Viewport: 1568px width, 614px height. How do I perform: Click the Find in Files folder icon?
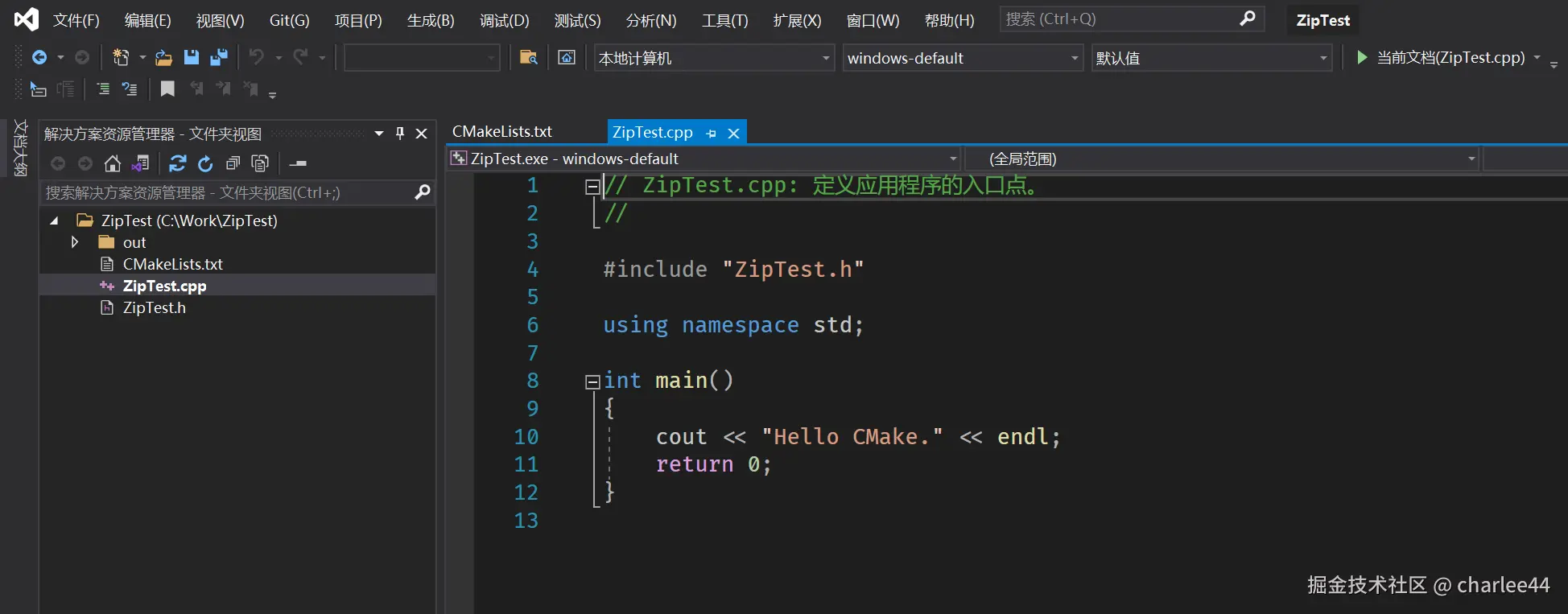[529, 57]
